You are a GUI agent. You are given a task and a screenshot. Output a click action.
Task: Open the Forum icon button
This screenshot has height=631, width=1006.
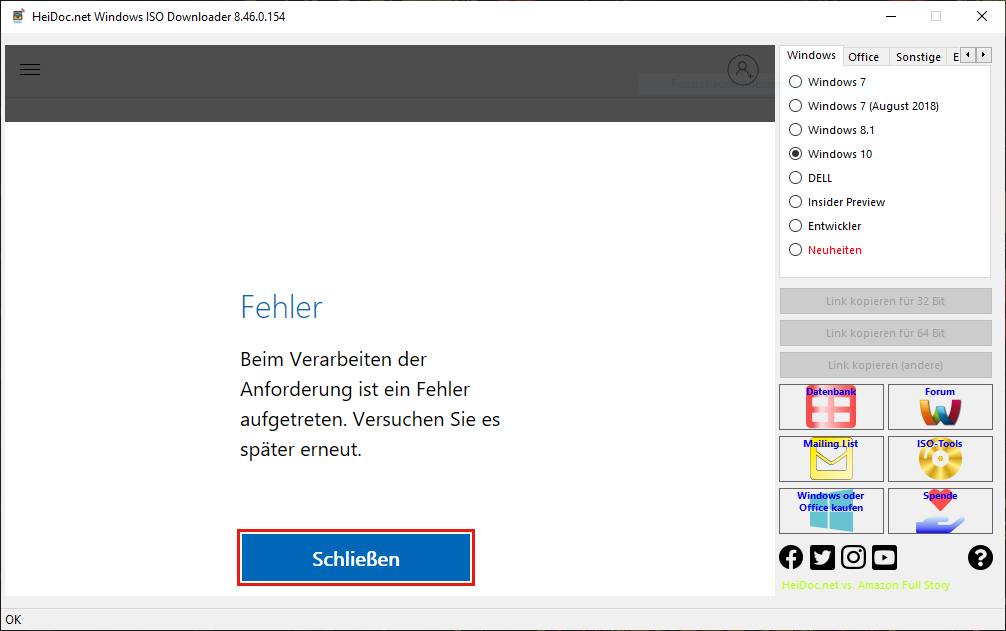tap(940, 407)
